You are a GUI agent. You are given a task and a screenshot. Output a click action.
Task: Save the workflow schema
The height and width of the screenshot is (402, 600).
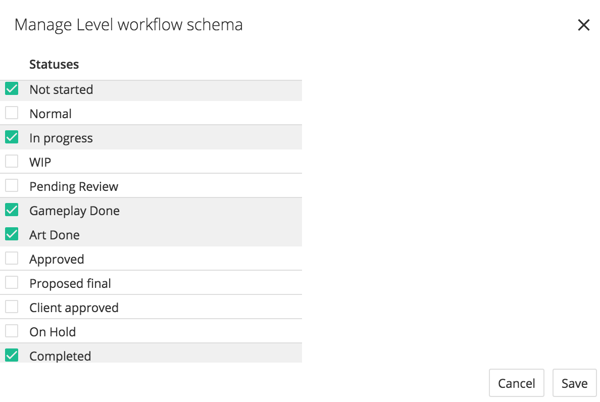click(574, 383)
